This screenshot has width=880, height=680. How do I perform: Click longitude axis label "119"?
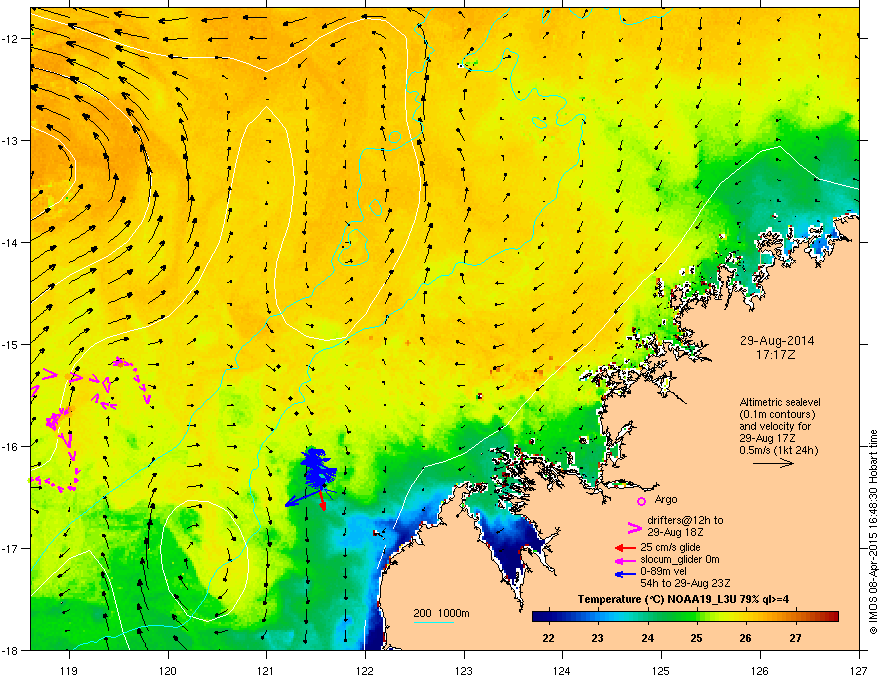(x=69, y=670)
